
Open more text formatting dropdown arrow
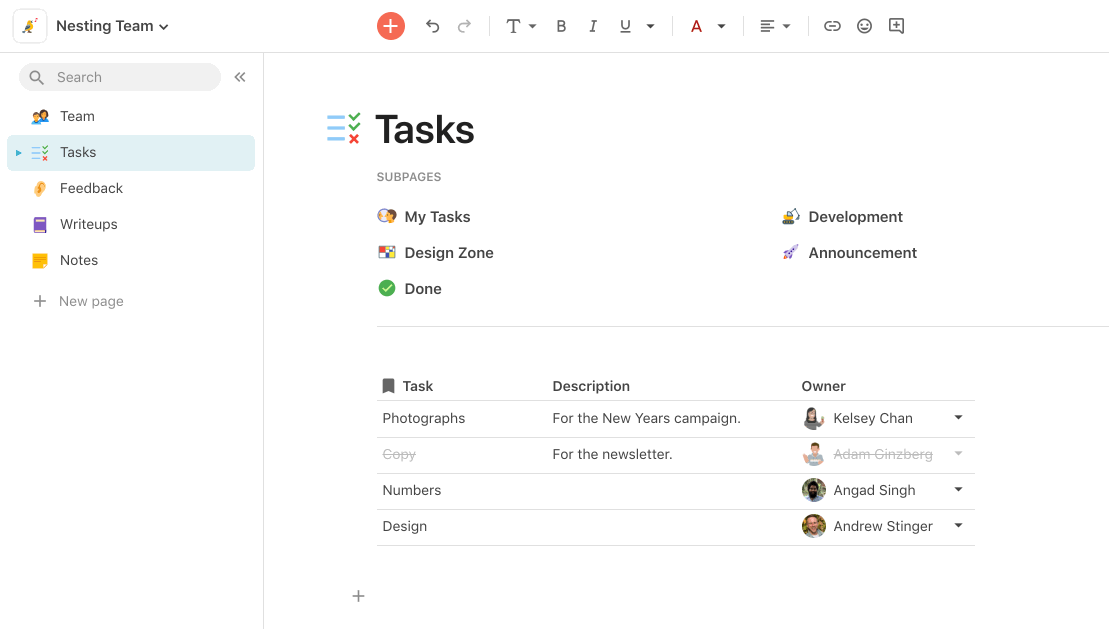coord(650,26)
